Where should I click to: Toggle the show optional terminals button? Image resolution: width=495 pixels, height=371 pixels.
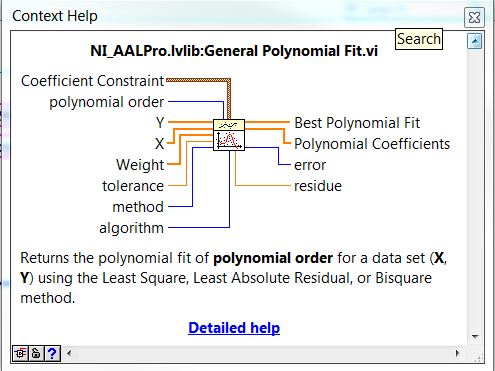[x=20, y=353]
